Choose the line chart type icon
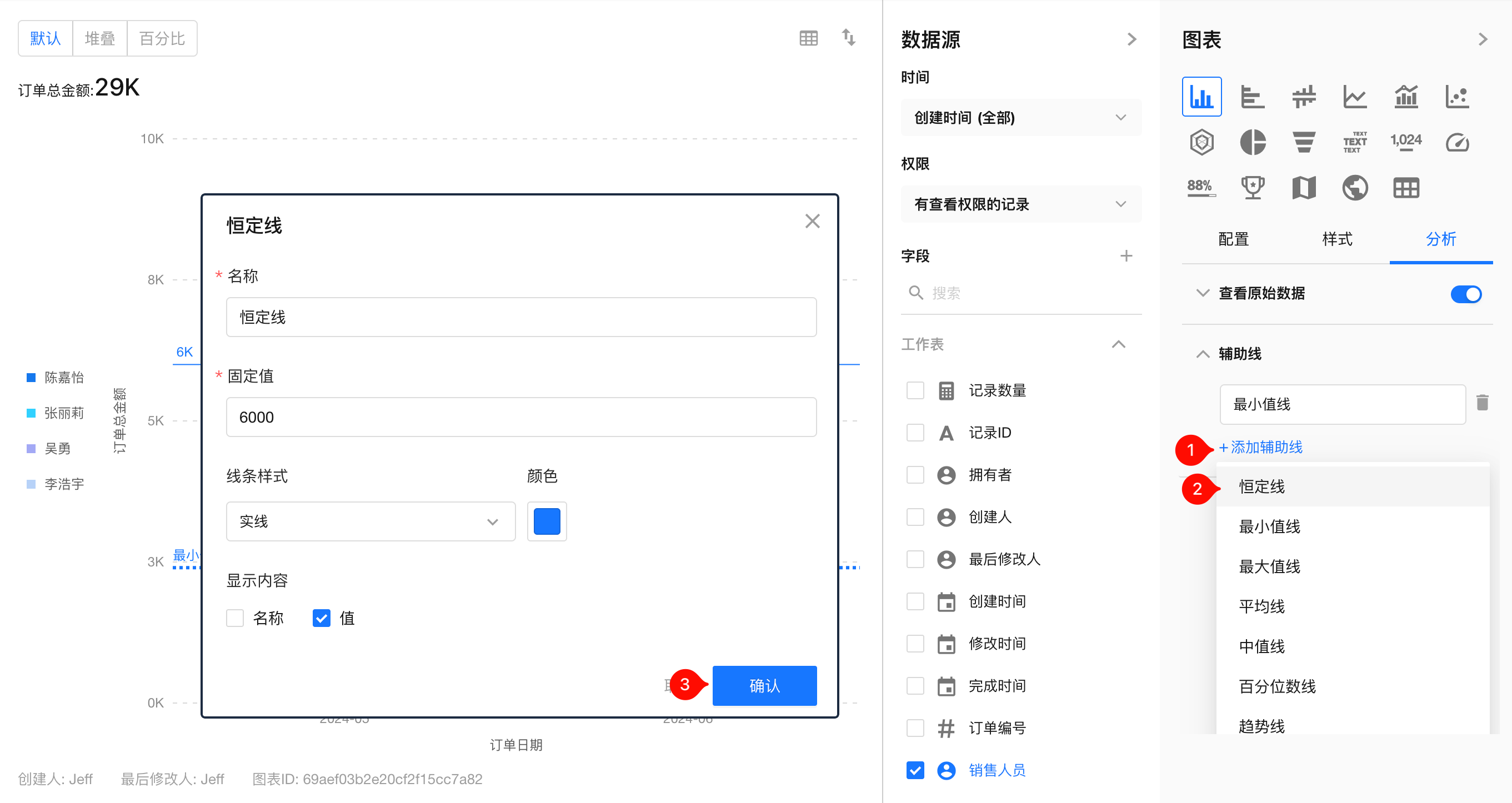This screenshot has height=803, width=1512. 1354,97
